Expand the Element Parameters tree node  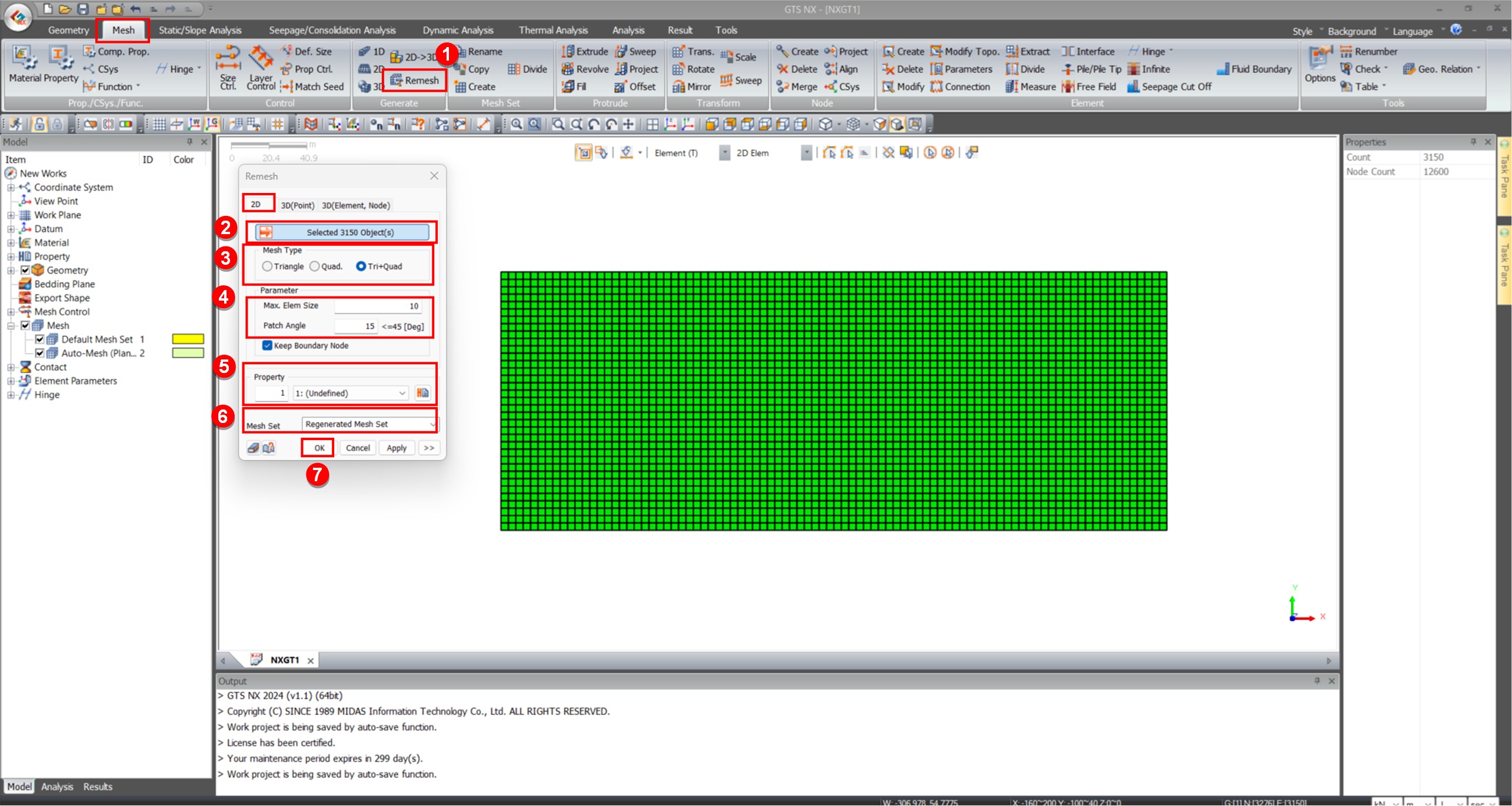coord(11,381)
